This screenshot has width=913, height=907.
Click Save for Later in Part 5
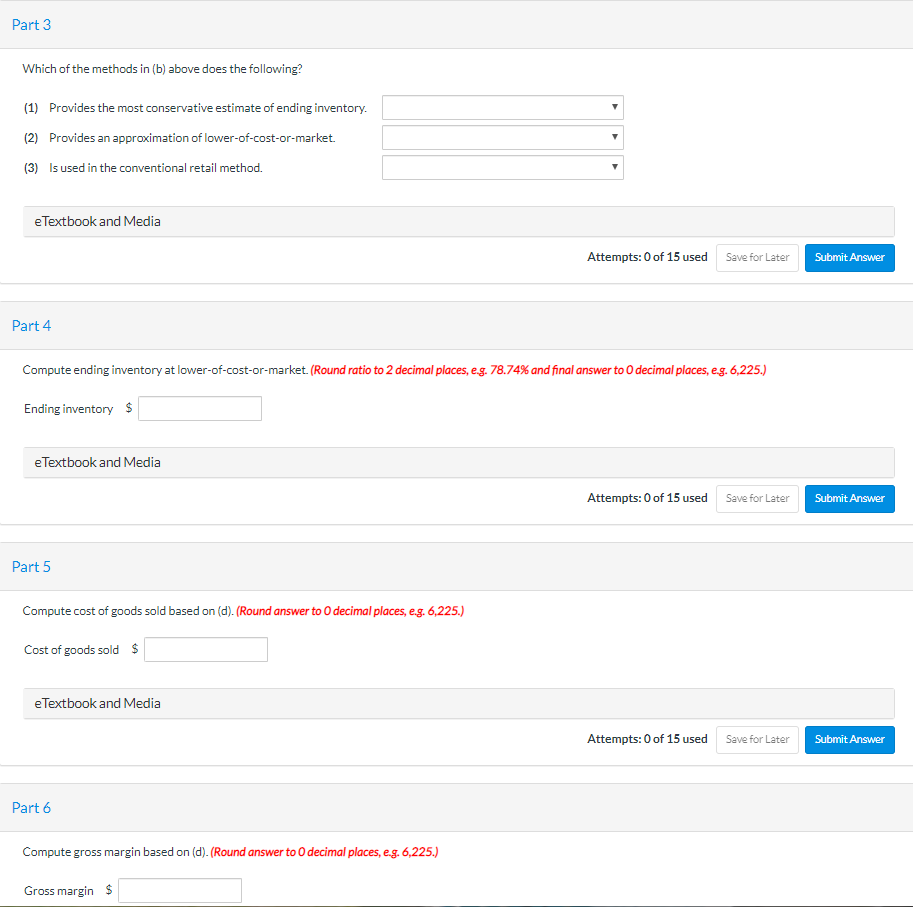tap(757, 739)
